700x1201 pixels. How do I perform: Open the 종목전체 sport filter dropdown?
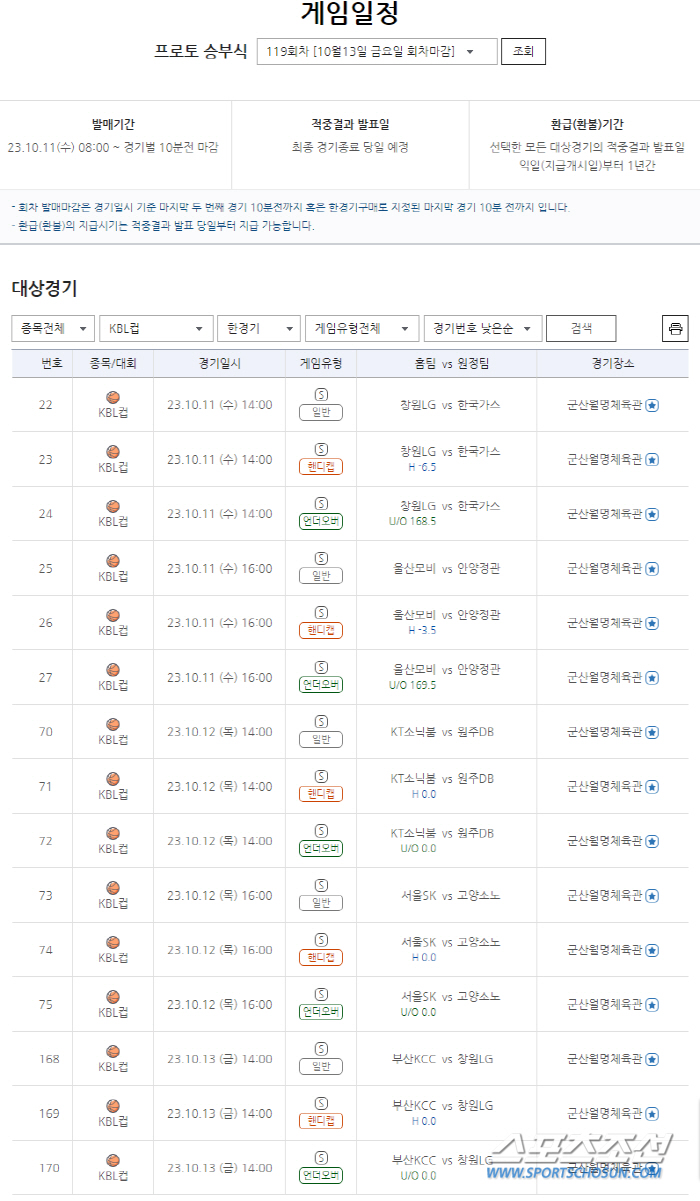tap(53, 328)
